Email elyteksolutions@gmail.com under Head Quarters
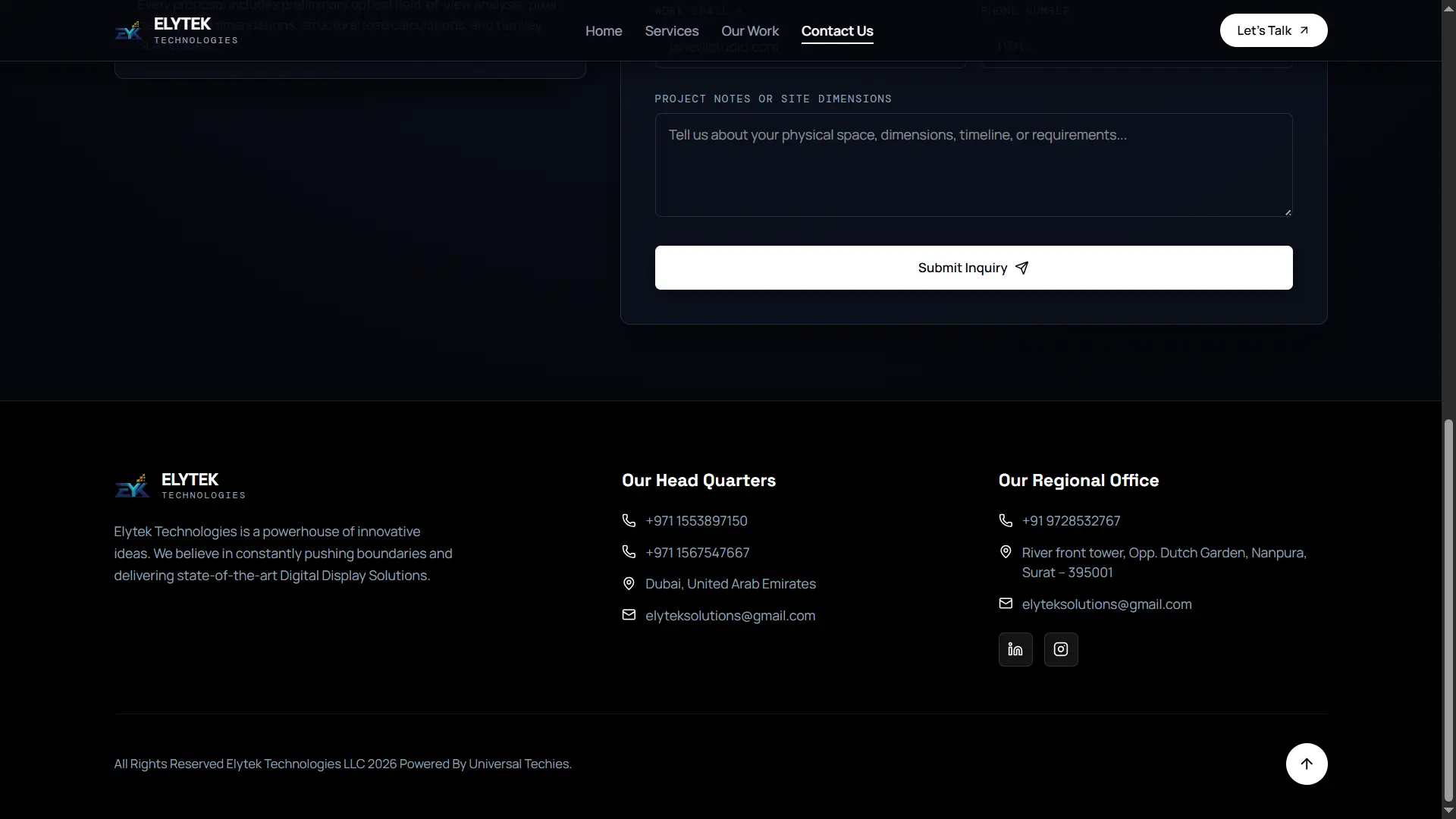The height and width of the screenshot is (819, 1456). 730,616
